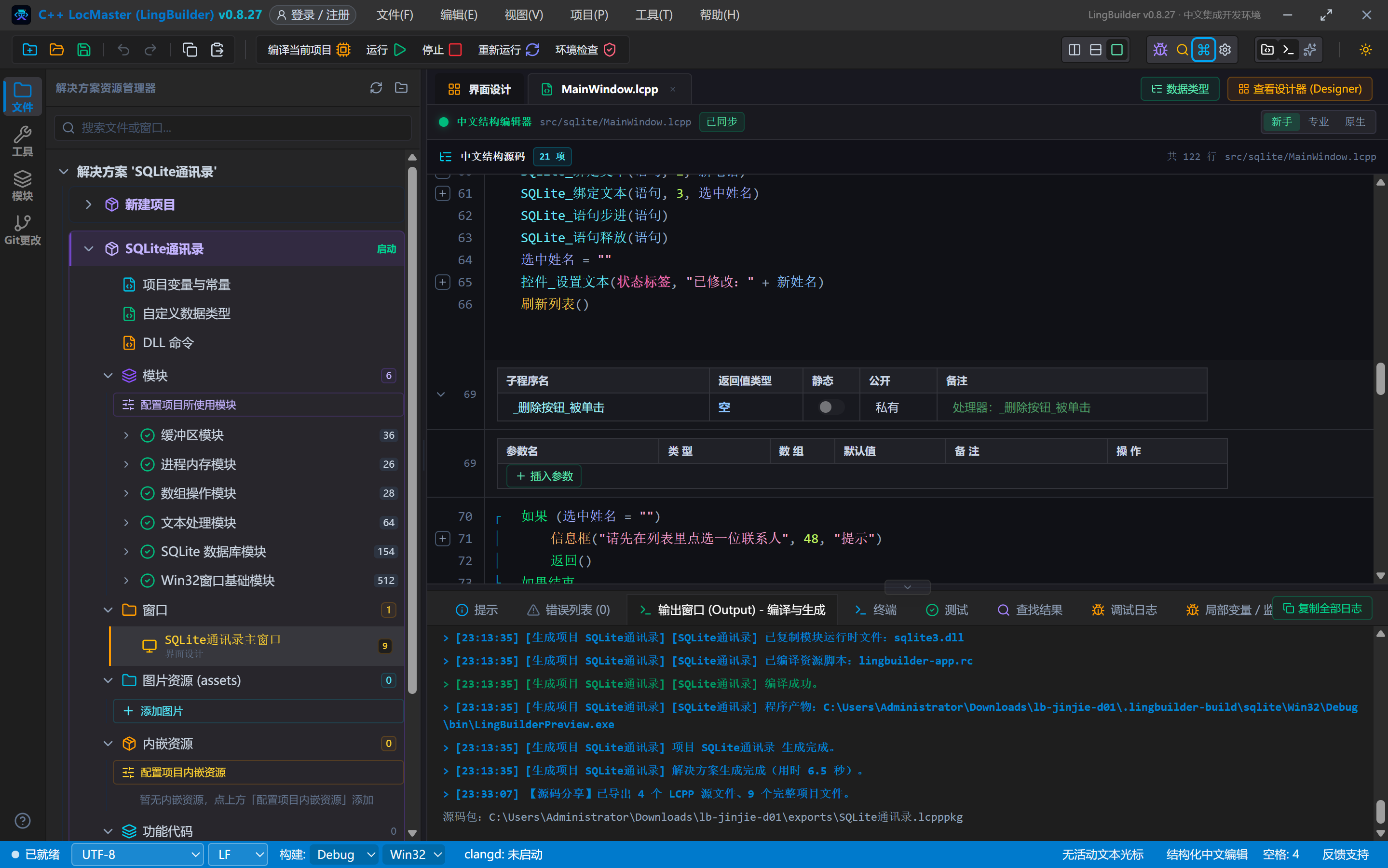Viewport: 1388px width, 868px height.
Task: Switch to single pane layout
Action: pyautogui.click(x=1117, y=50)
